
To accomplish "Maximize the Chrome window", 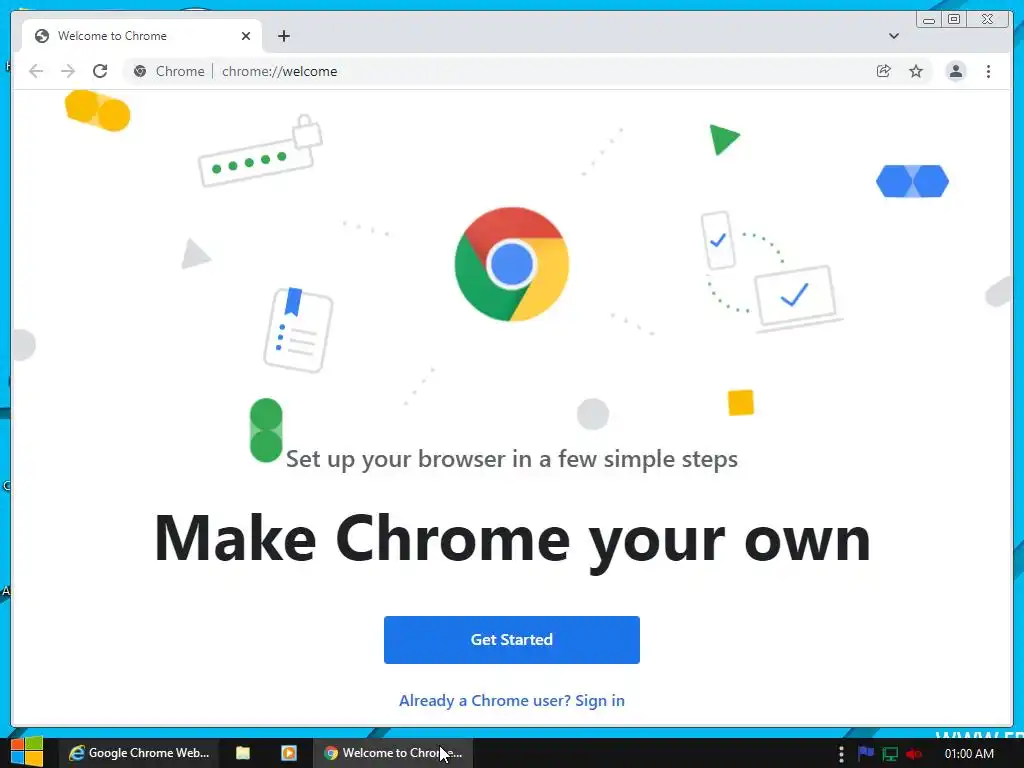I will [x=954, y=20].
